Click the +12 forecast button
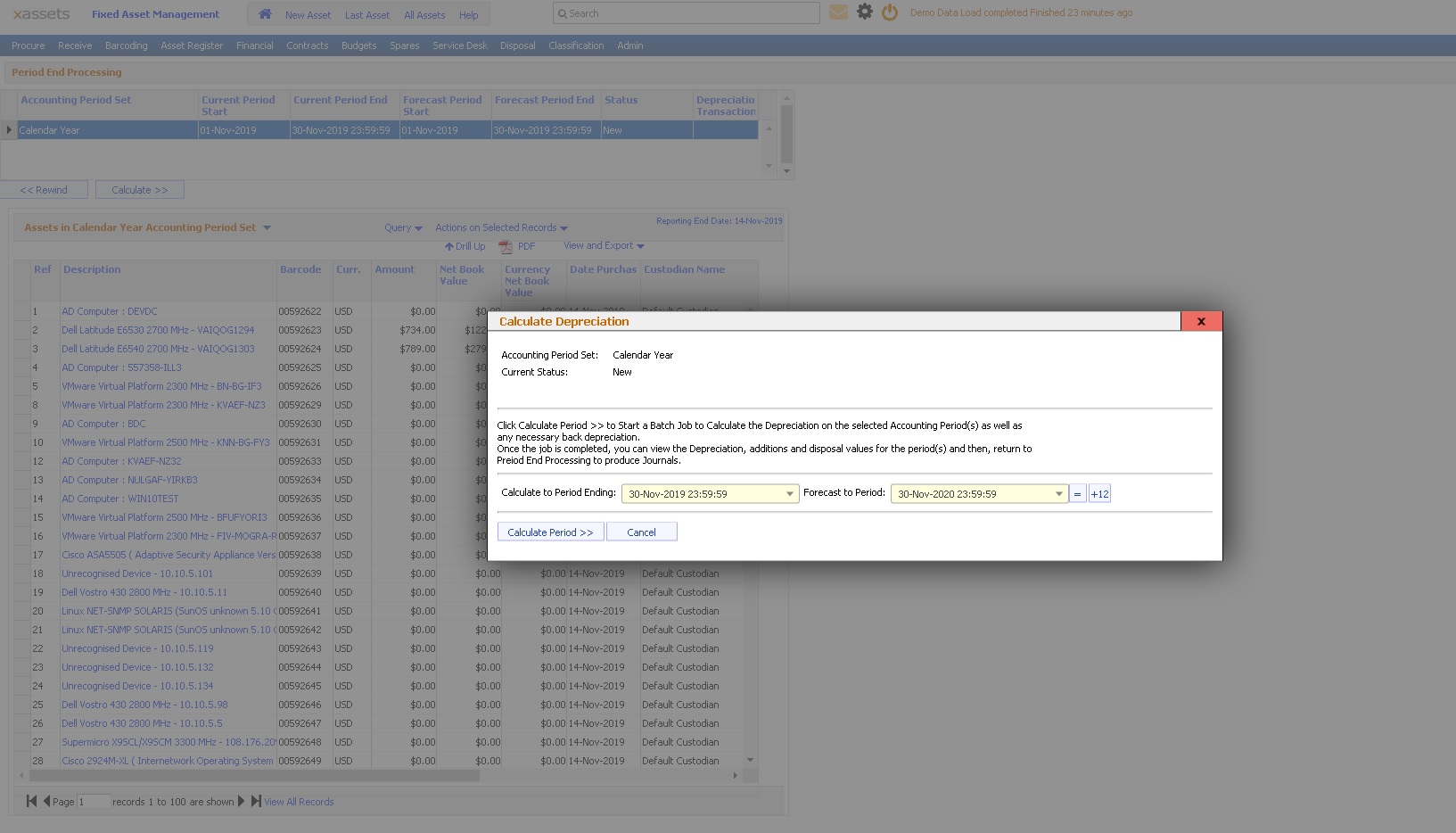 point(1099,494)
